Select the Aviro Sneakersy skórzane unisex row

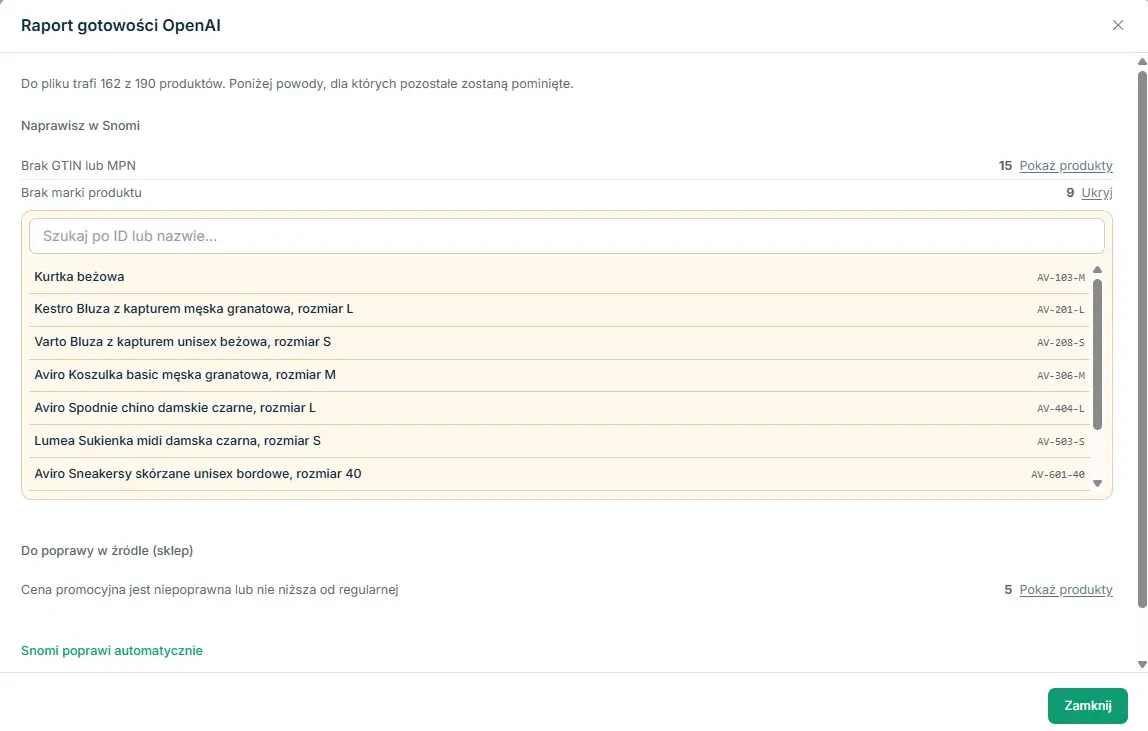(x=559, y=474)
